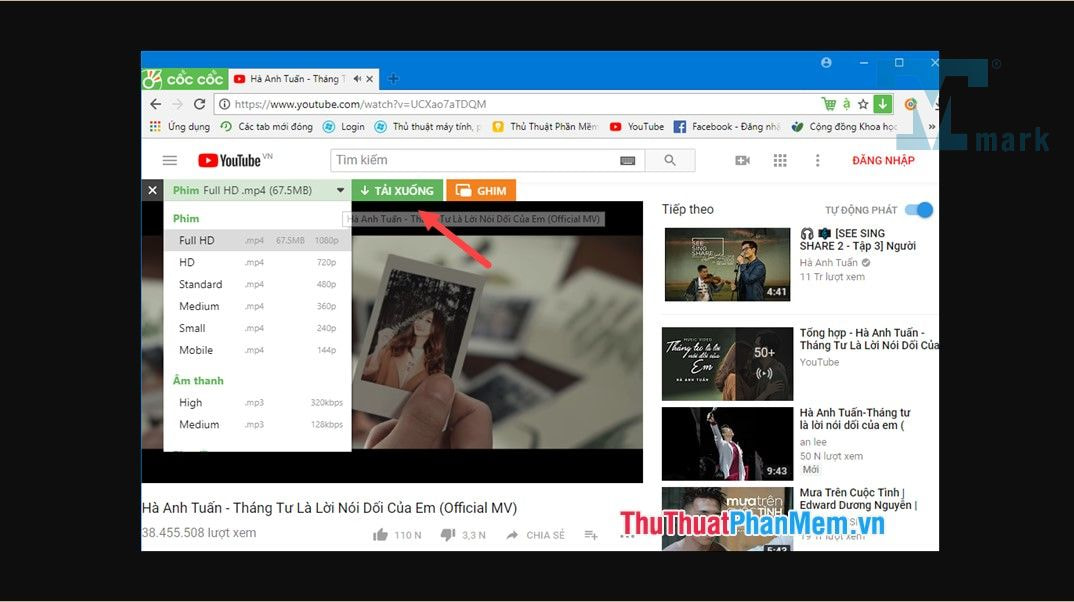Share the video via CHIA SẺ
Screen dimensions: 1074x602
pos(536,535)
